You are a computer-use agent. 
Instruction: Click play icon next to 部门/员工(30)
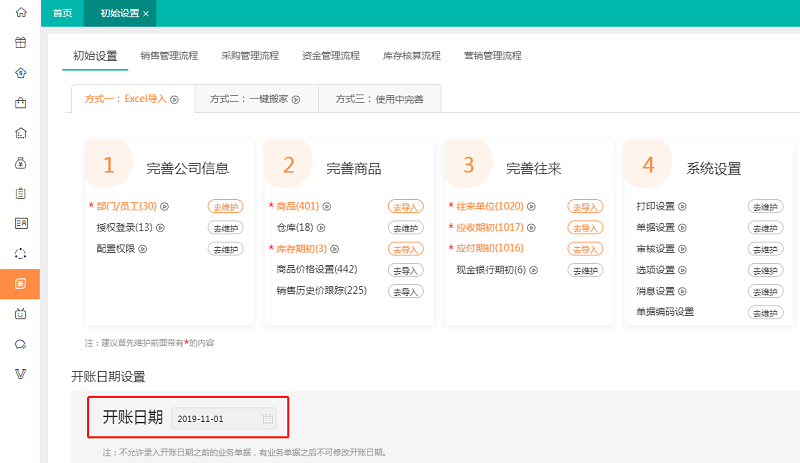click(164, 207)
